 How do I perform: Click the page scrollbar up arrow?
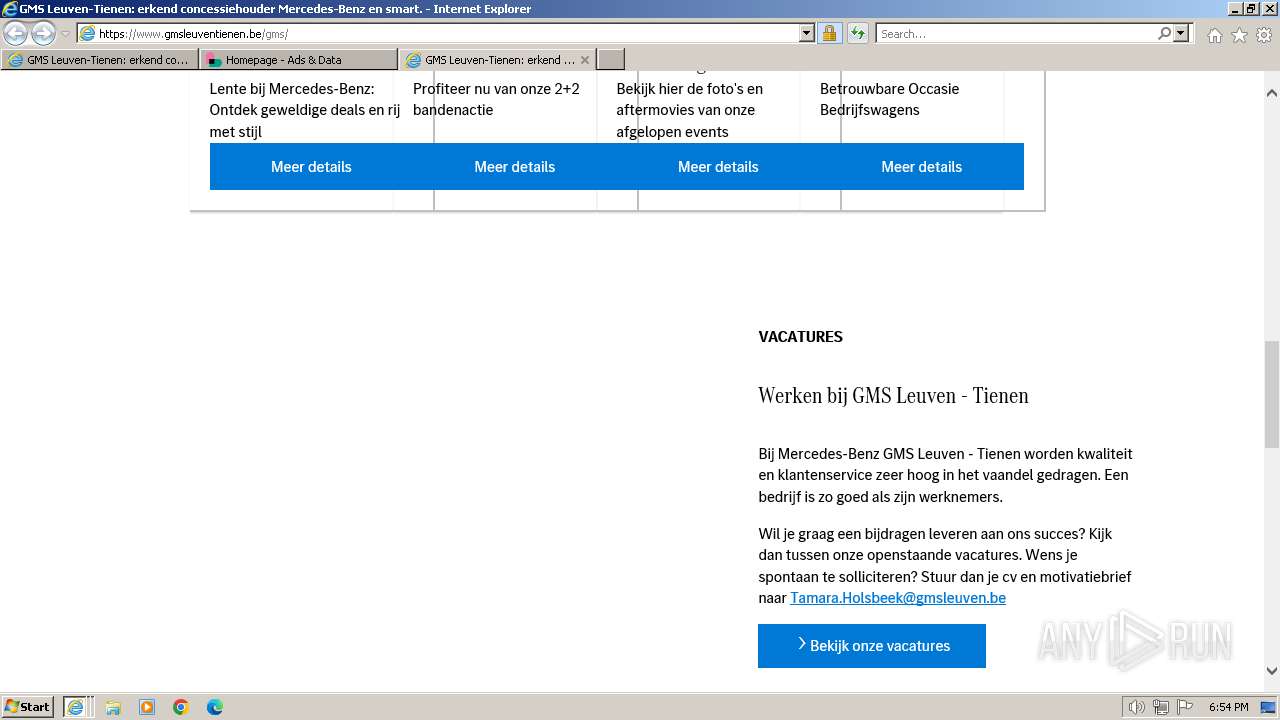coord(1272,93)
